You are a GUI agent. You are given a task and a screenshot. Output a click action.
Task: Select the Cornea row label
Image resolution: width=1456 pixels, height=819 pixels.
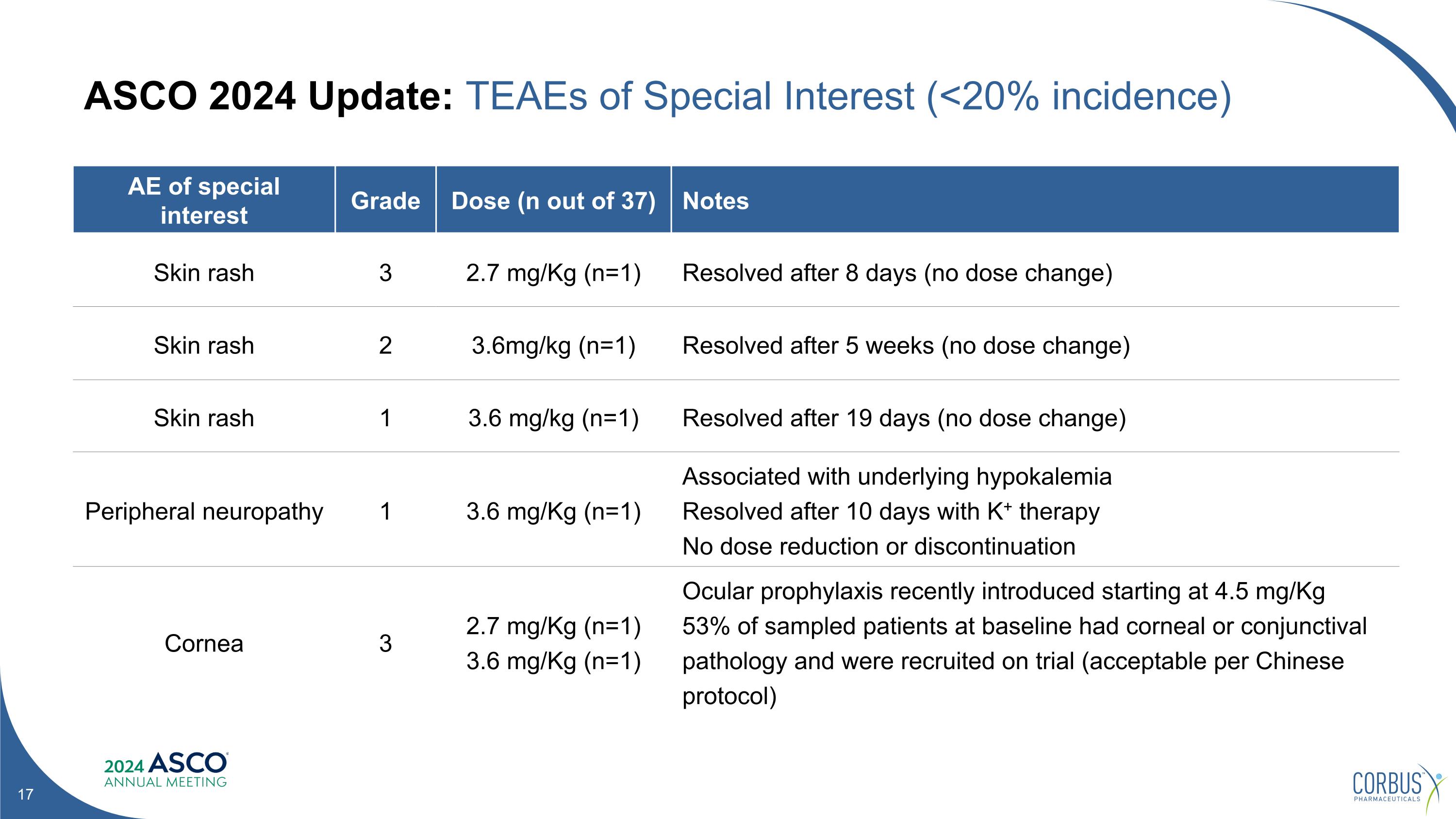tap(204, 643)
